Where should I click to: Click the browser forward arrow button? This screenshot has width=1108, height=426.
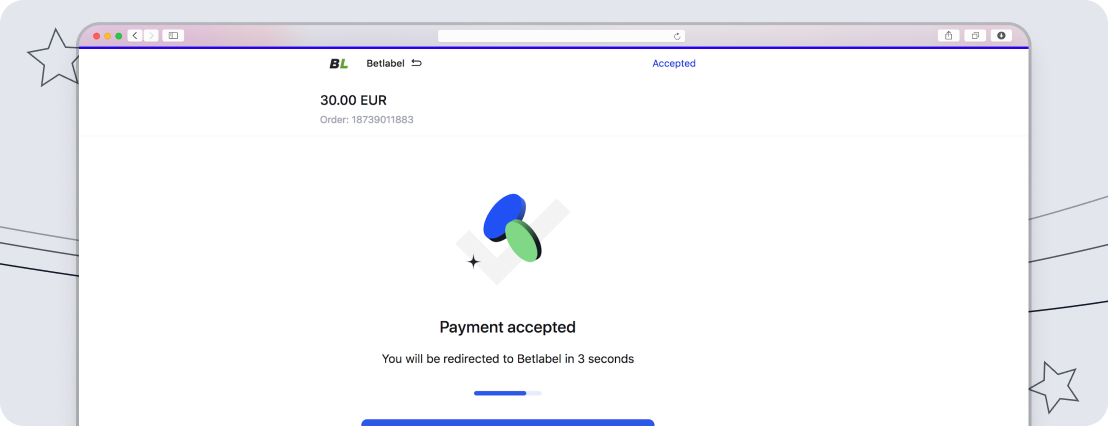pos(151,36)
